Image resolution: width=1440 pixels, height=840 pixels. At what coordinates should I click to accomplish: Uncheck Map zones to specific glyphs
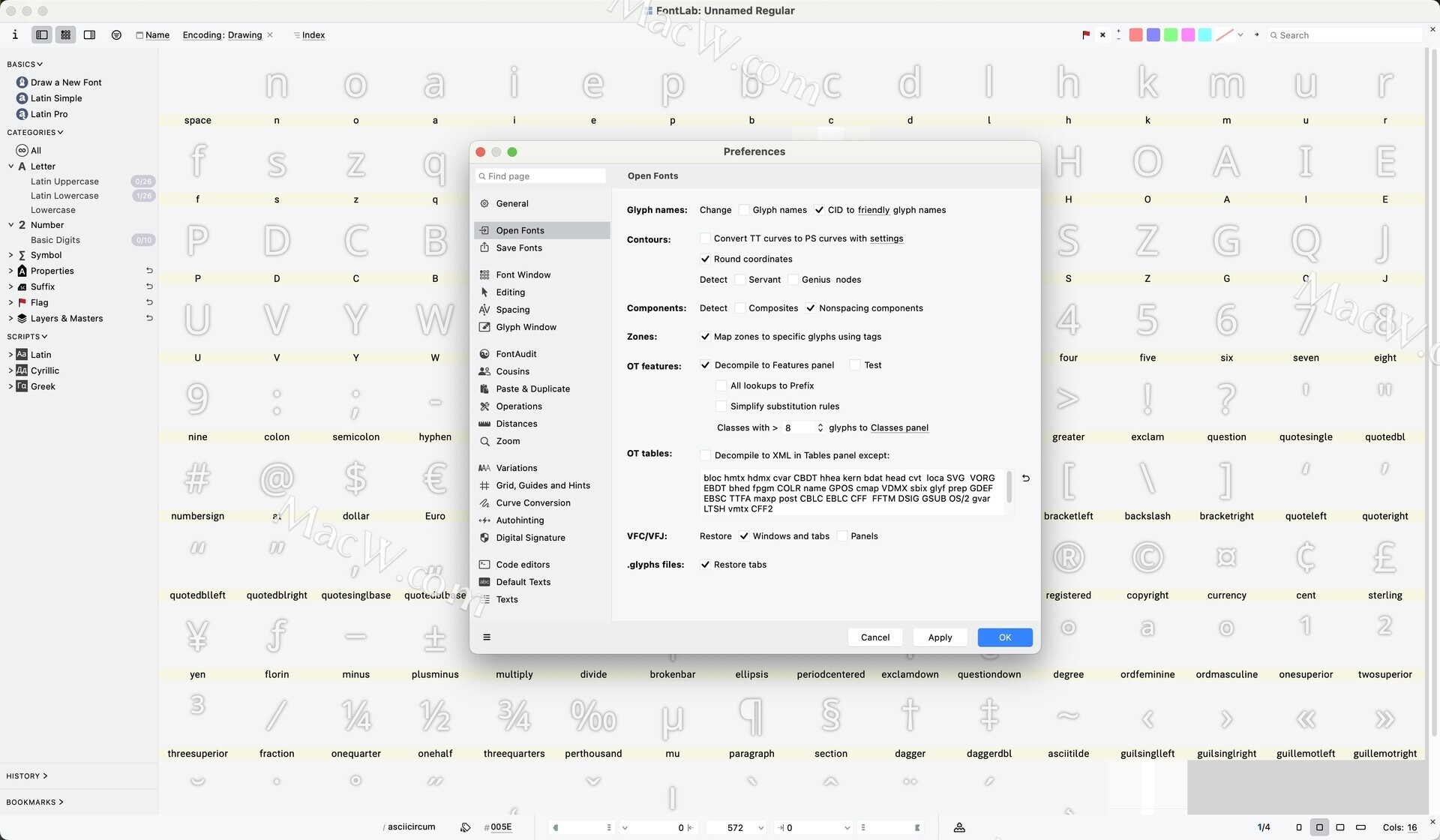pos(705,337)
